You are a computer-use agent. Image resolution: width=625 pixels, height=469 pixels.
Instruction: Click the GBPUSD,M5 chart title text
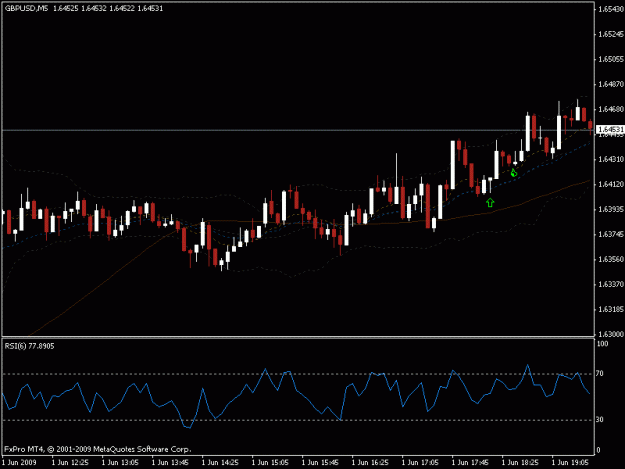point(26,8)
